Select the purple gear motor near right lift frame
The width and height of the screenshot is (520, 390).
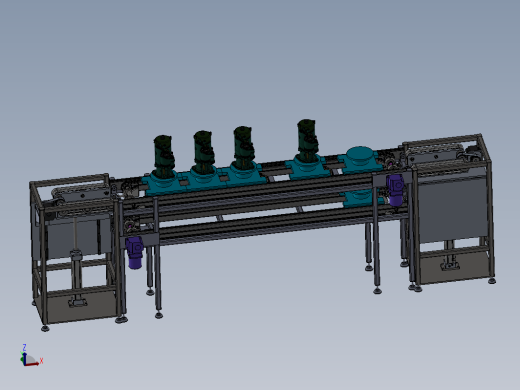tap(395, 190)
